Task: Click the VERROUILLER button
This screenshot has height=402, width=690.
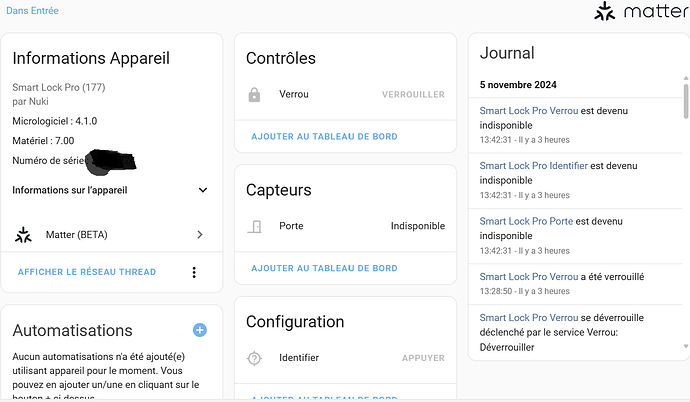Action: coord(413,95)
